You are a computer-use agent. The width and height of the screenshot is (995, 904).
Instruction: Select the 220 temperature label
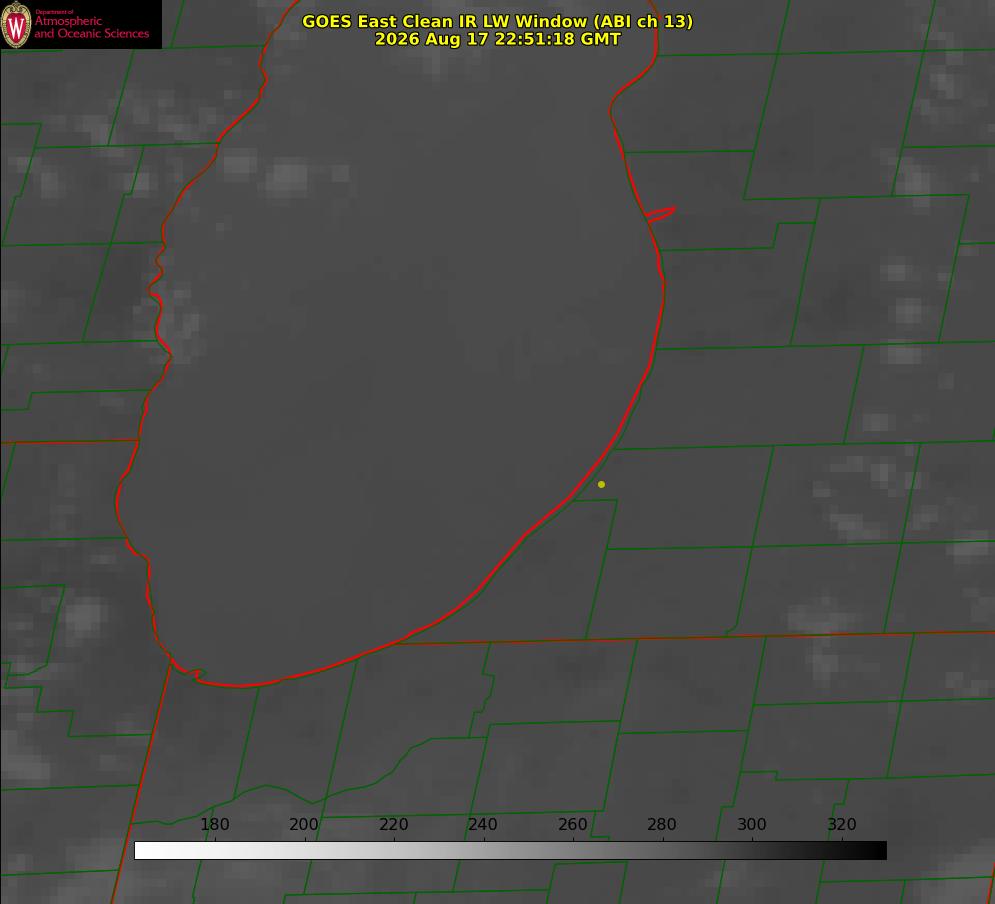[393, 824]
